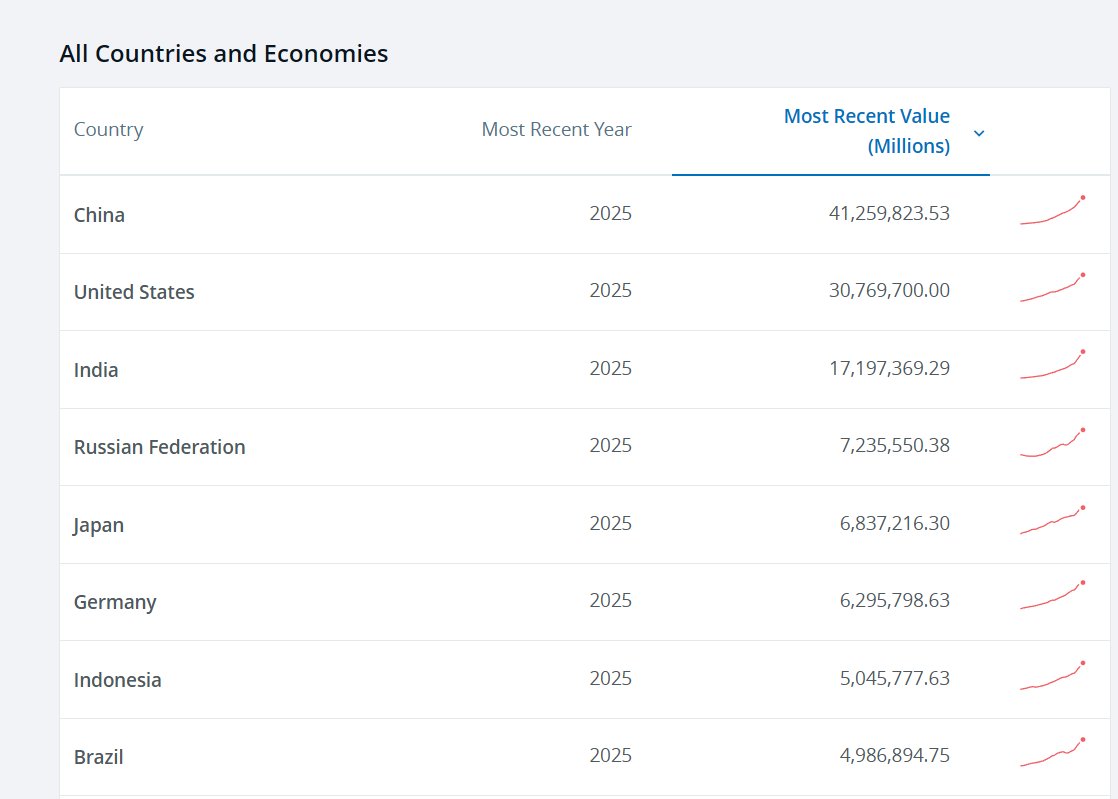Viewport: 1118px width, 799px height.
Task: Select Brazil's value 4,986,894.75
Action: tap(895, 755)
